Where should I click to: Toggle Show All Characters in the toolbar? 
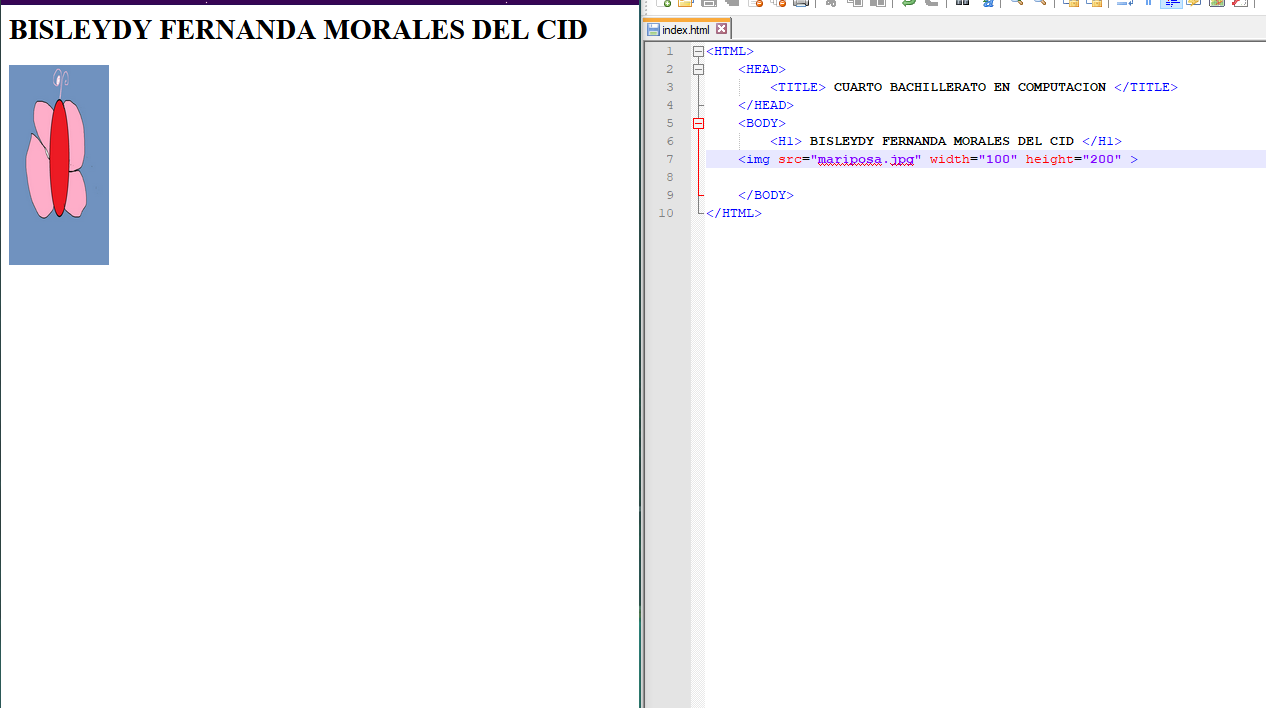(x=1148, y=3)
